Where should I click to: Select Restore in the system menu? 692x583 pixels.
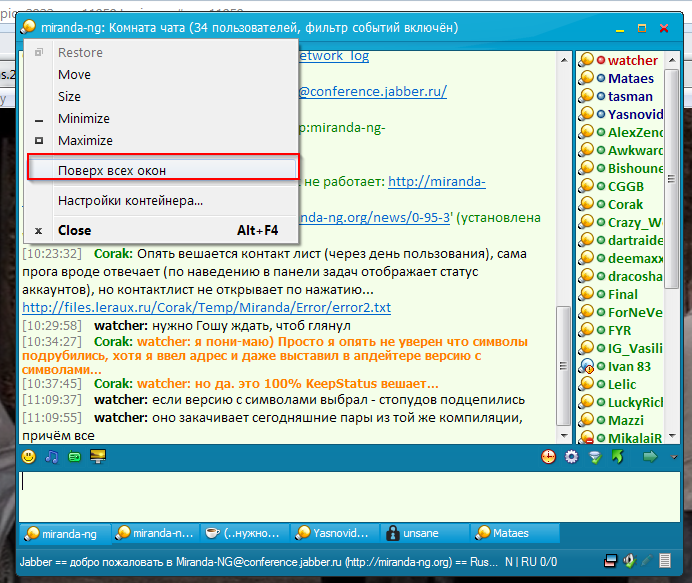coord(161,53)
